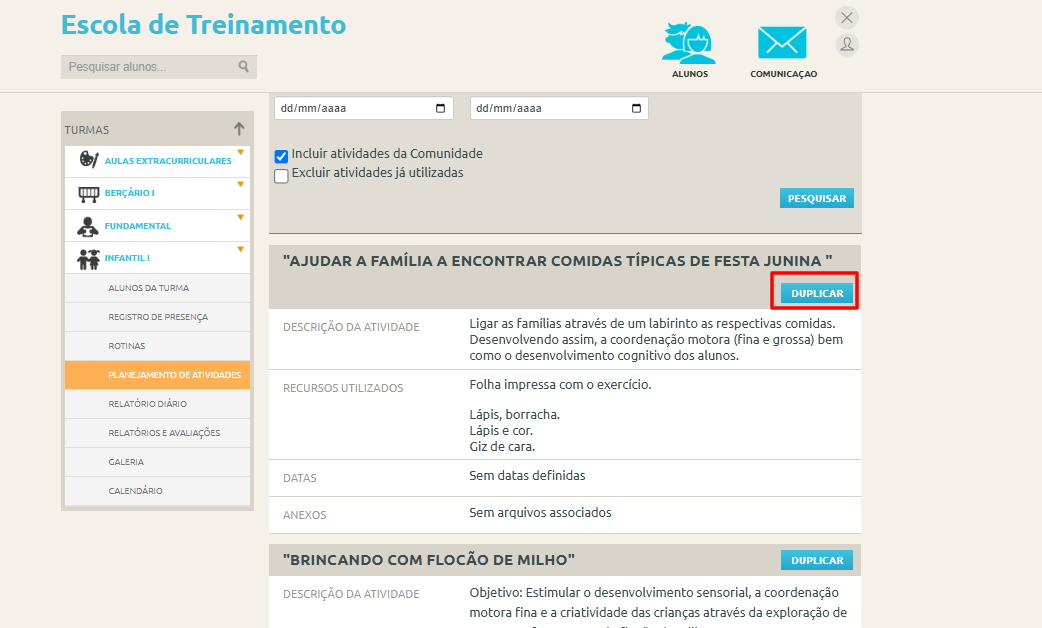
Task: Open calendar picker in first date field
Action: point(441,108)
